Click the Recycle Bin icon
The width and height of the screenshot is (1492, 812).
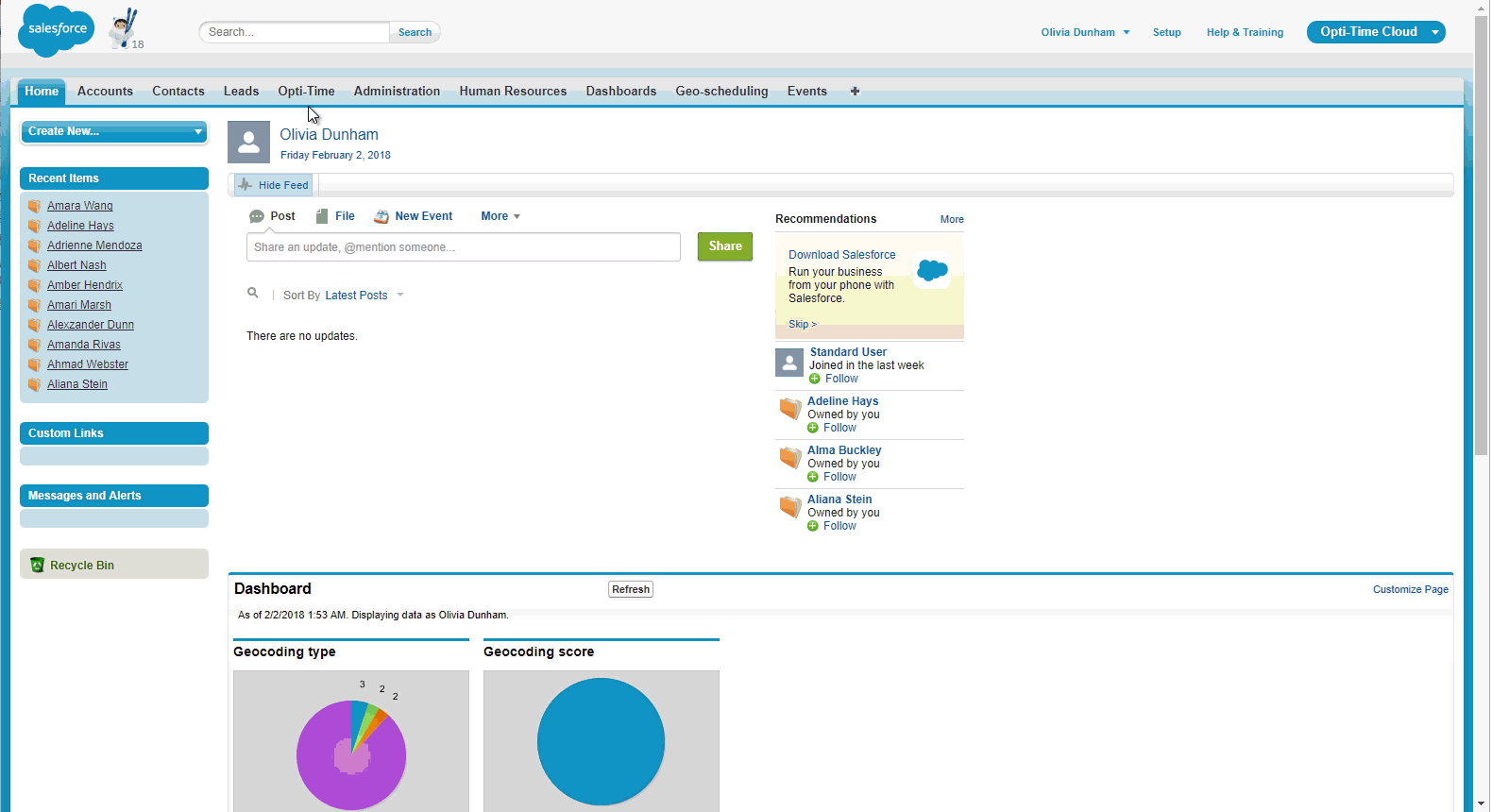[38, 566]
